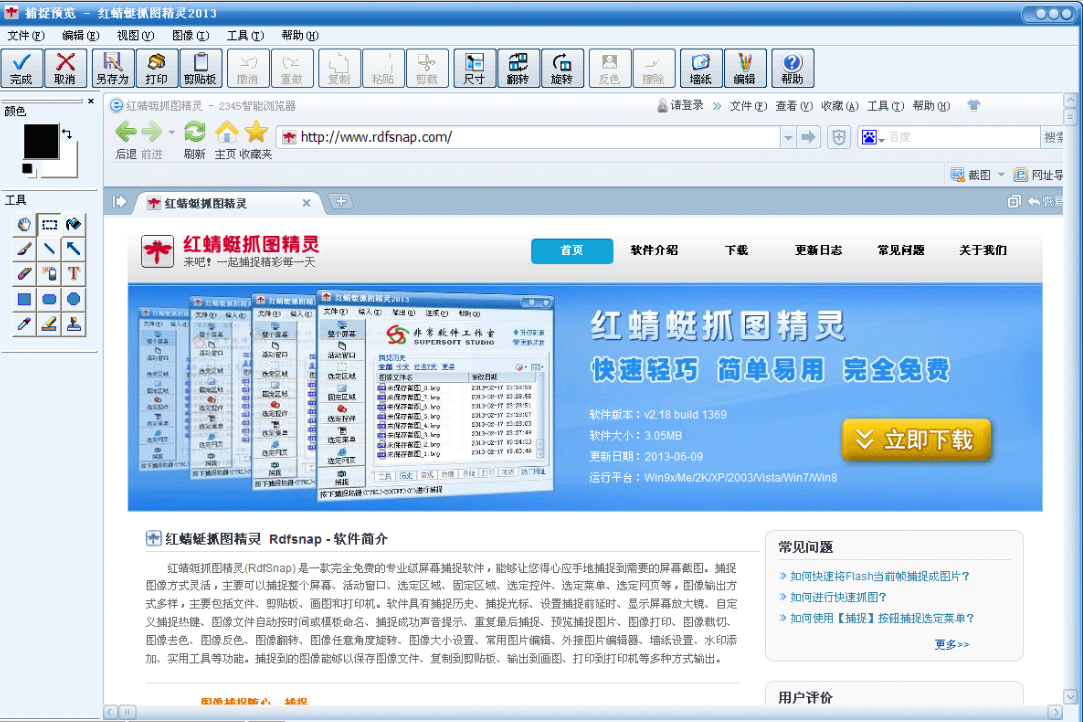This screenshot has width=1083, height=722.
Task: Open the 文件 (File) menu in the capture preview window
Action: click(26, 35)
